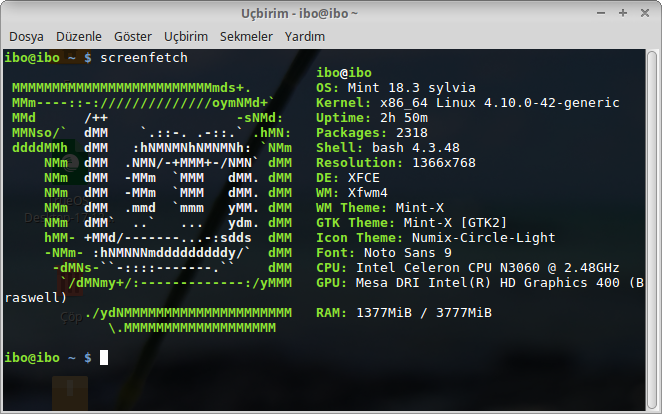
Task: Click the 'OS: Mint 18.3 sylvia' line
Action: pyautogui.click(x=396, y=88)
